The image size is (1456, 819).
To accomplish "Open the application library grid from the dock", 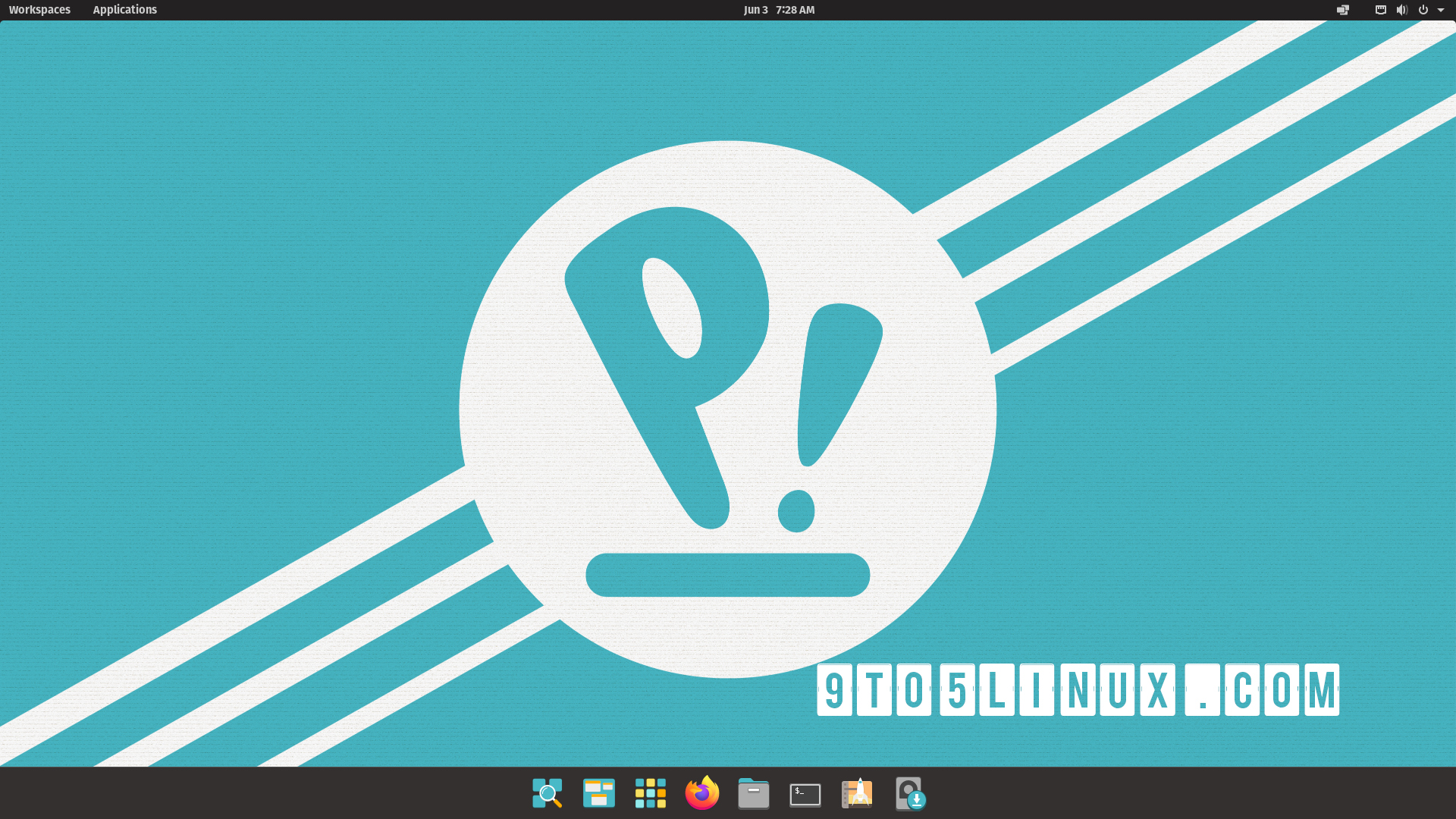I will [650, 793].
